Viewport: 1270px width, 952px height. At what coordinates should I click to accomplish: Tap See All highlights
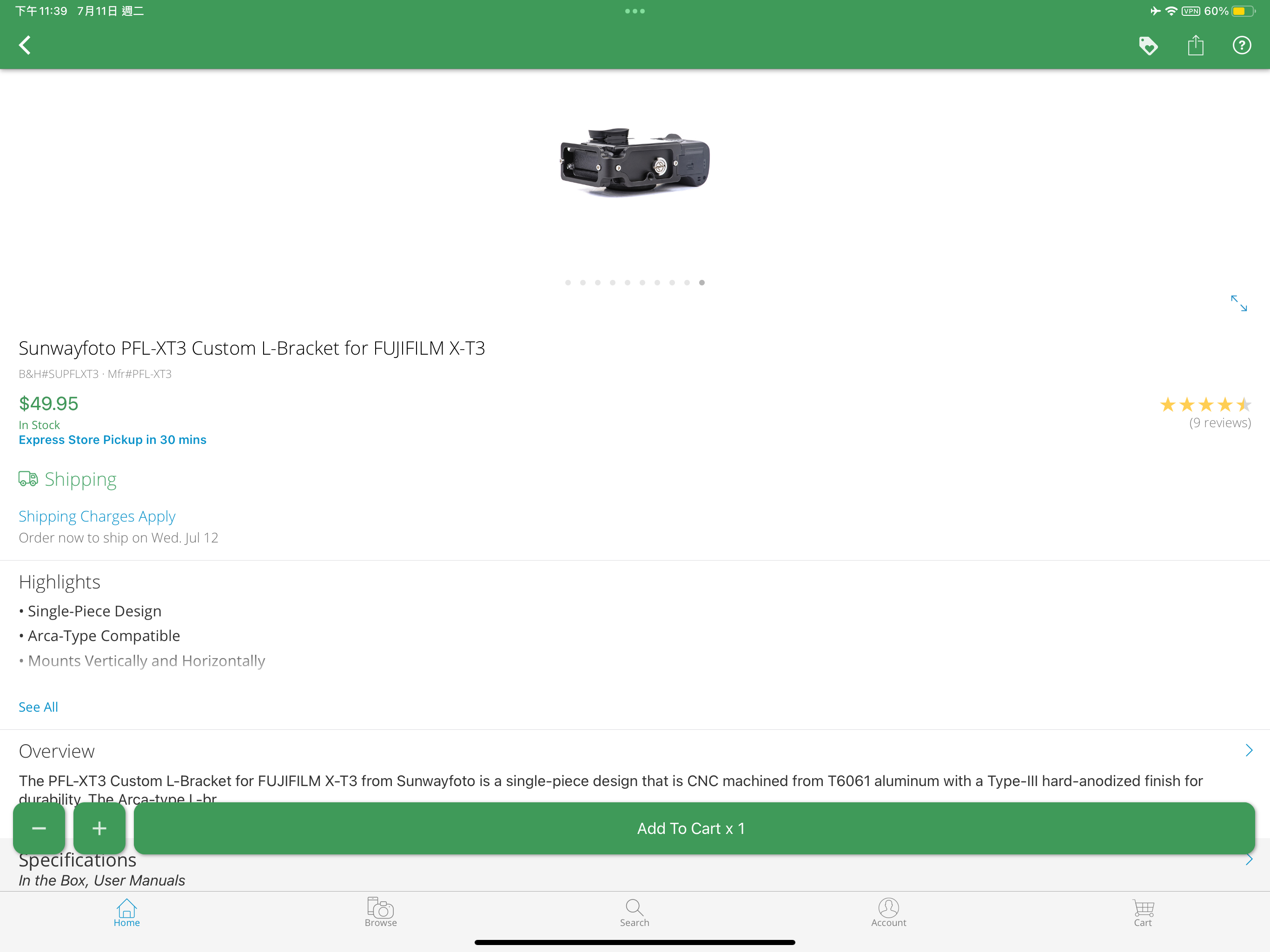click(38, 707)
